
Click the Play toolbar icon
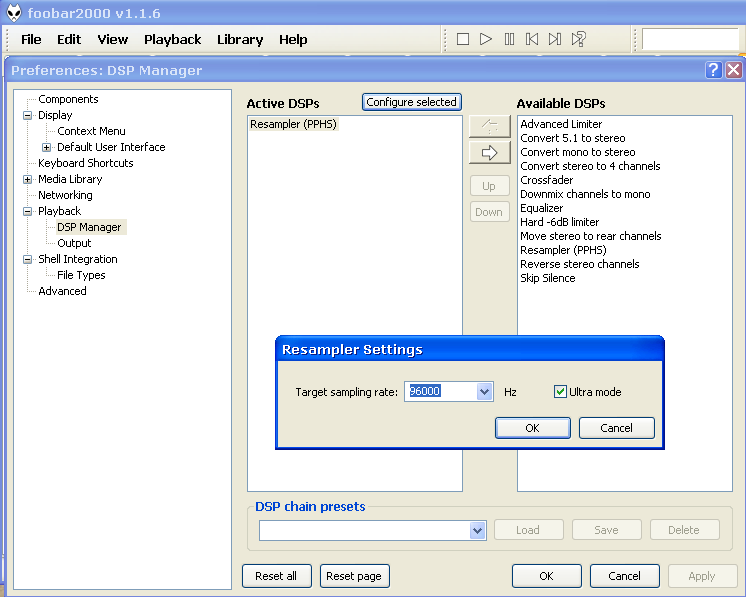[x=486, y=39]
